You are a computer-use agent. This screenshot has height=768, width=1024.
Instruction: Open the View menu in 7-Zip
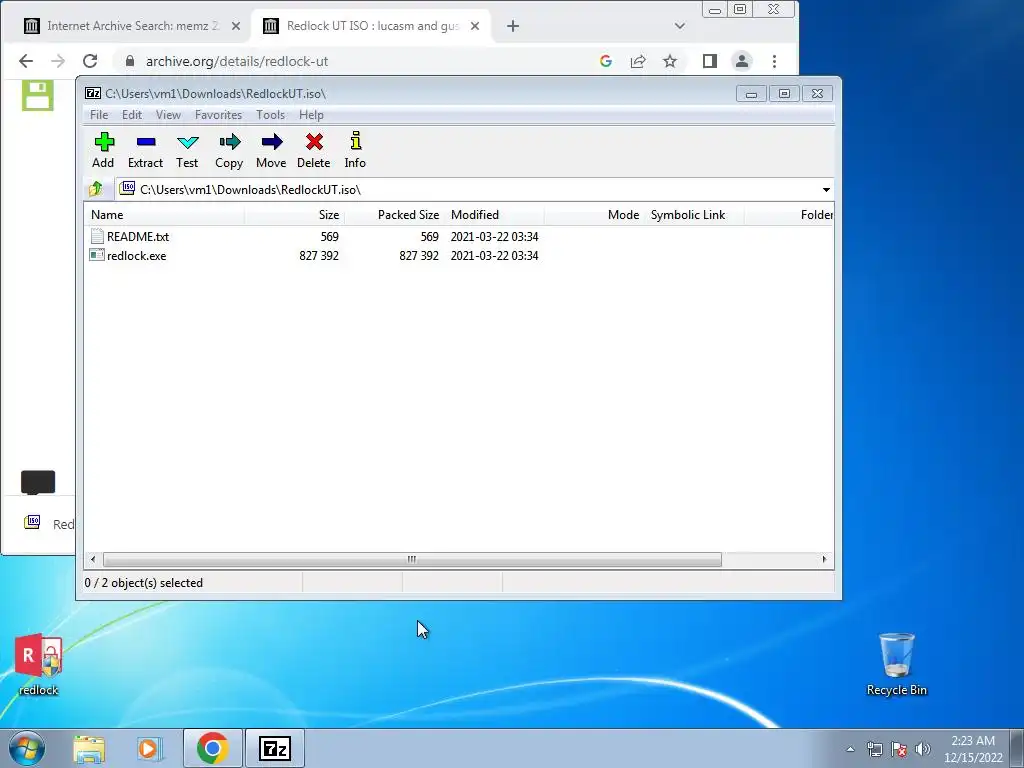click(168, 115)
